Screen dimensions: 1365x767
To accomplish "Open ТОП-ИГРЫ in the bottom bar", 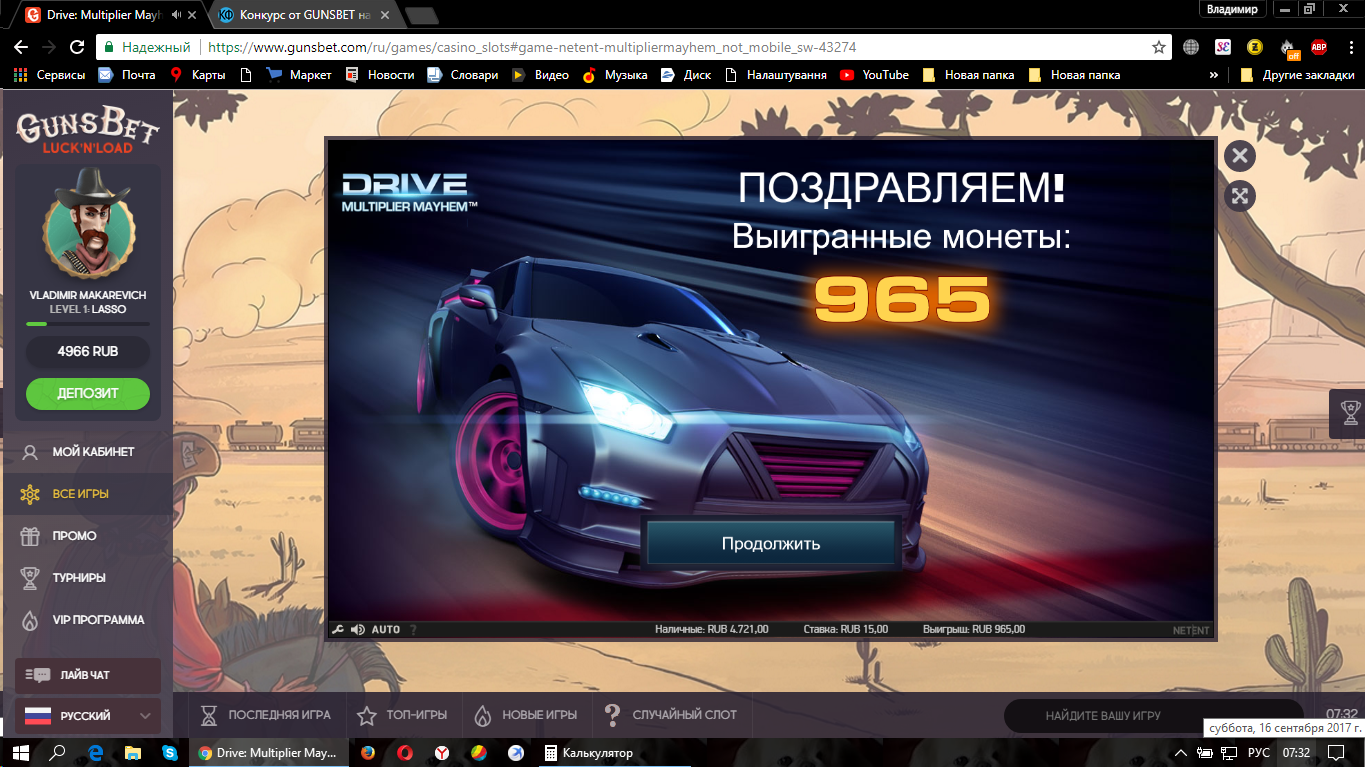I will (x=402, y=715).
